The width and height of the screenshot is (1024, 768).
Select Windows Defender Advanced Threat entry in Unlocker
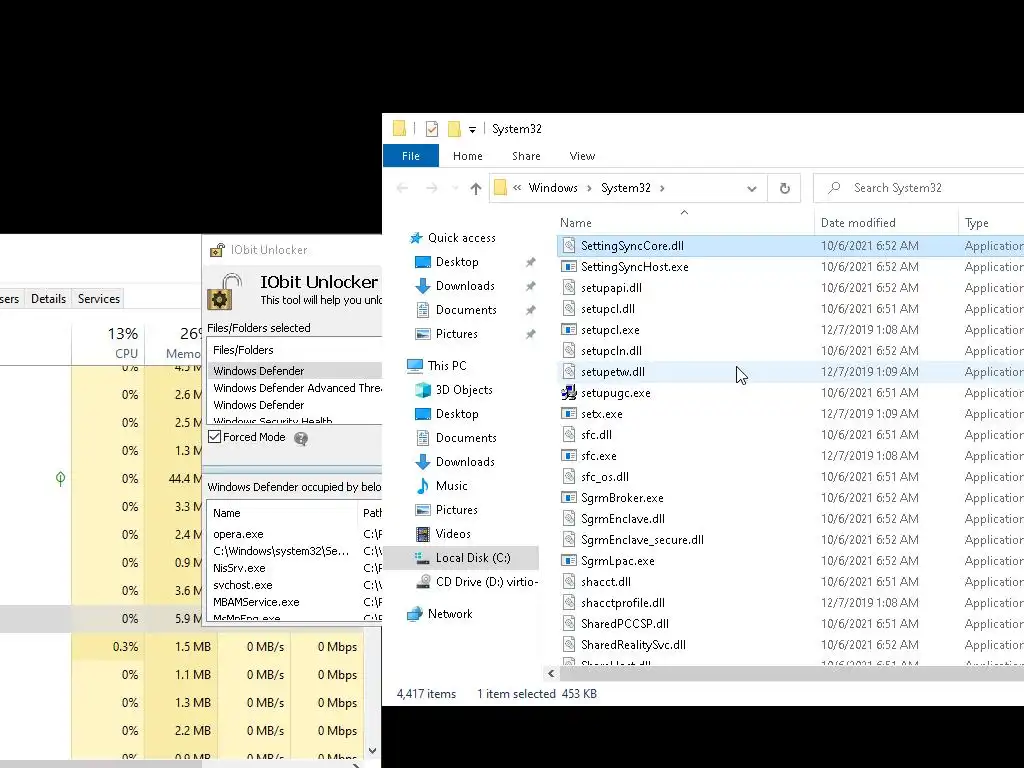(296, 388)
